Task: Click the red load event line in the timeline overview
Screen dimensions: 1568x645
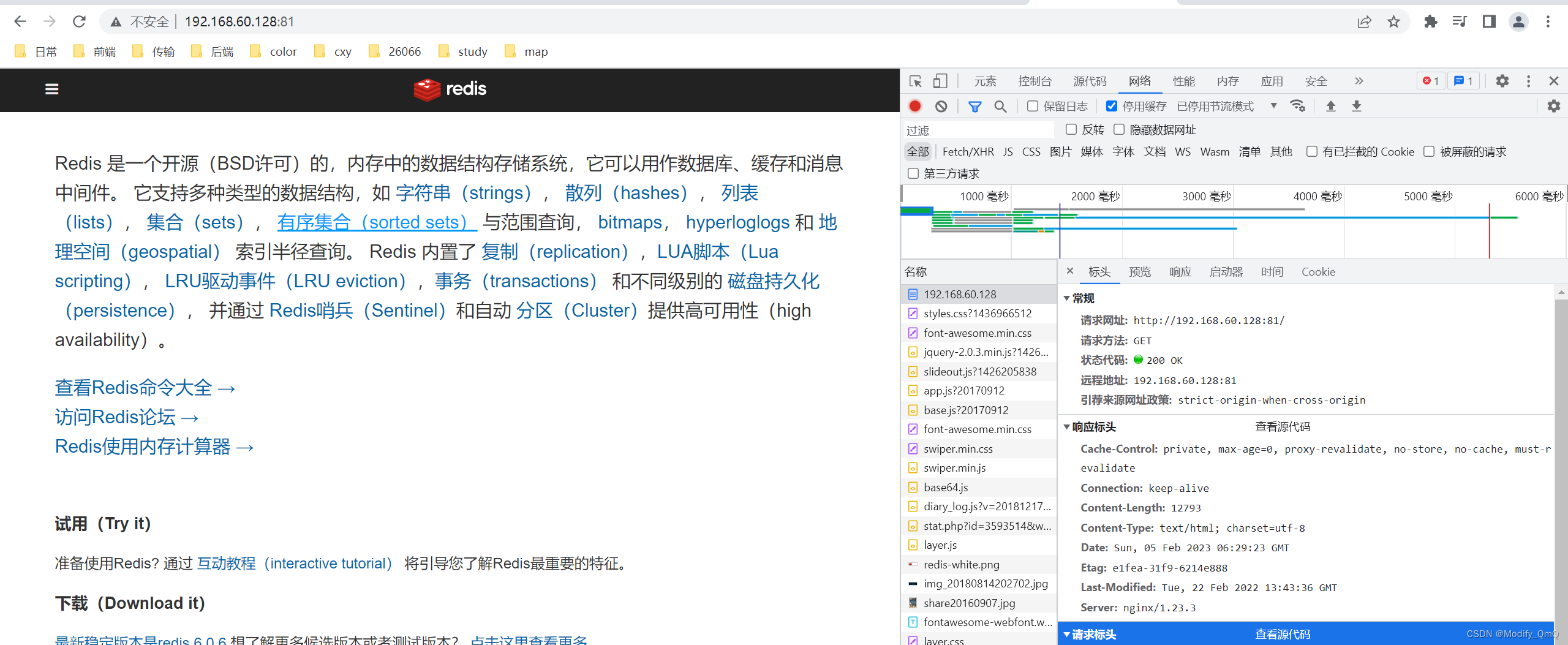Action: (x=1490, y=230)
